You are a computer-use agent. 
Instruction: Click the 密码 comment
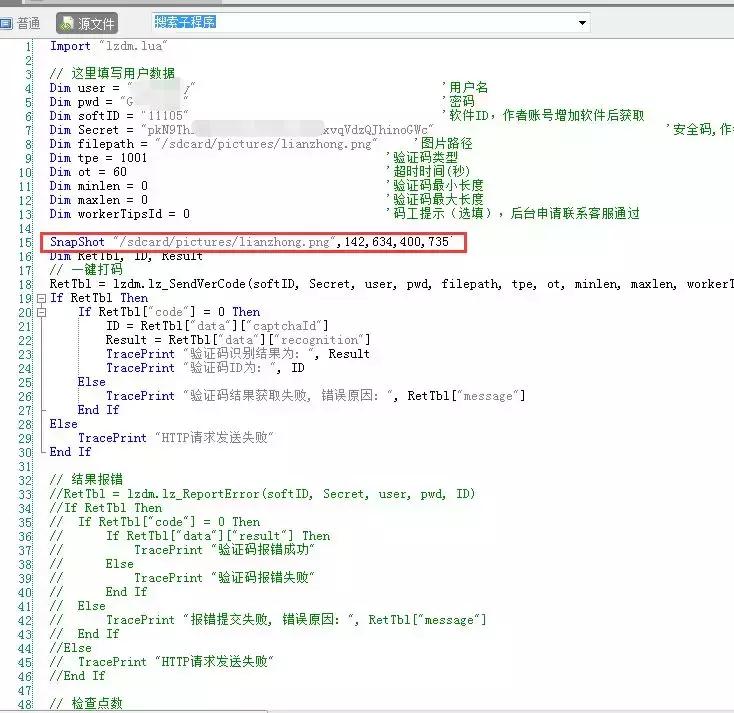tap(458, 102)
